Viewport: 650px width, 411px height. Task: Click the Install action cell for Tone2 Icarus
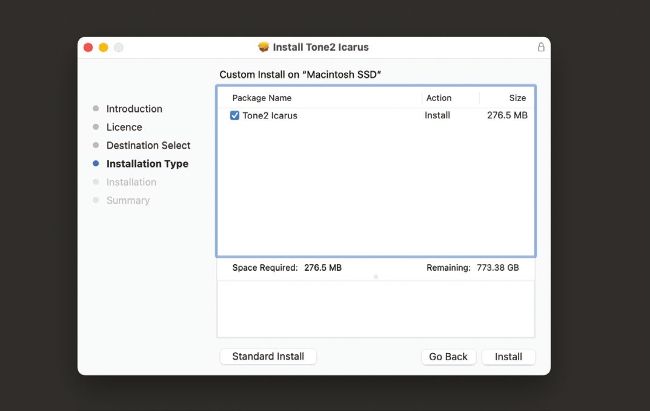point(437,115)
